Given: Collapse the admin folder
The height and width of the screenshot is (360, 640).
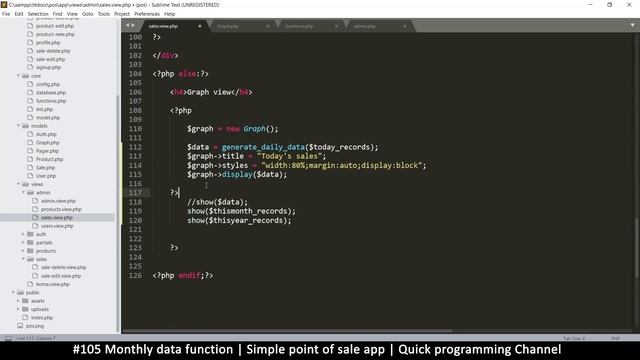Looking at the screenshot, I should [23, 192].
